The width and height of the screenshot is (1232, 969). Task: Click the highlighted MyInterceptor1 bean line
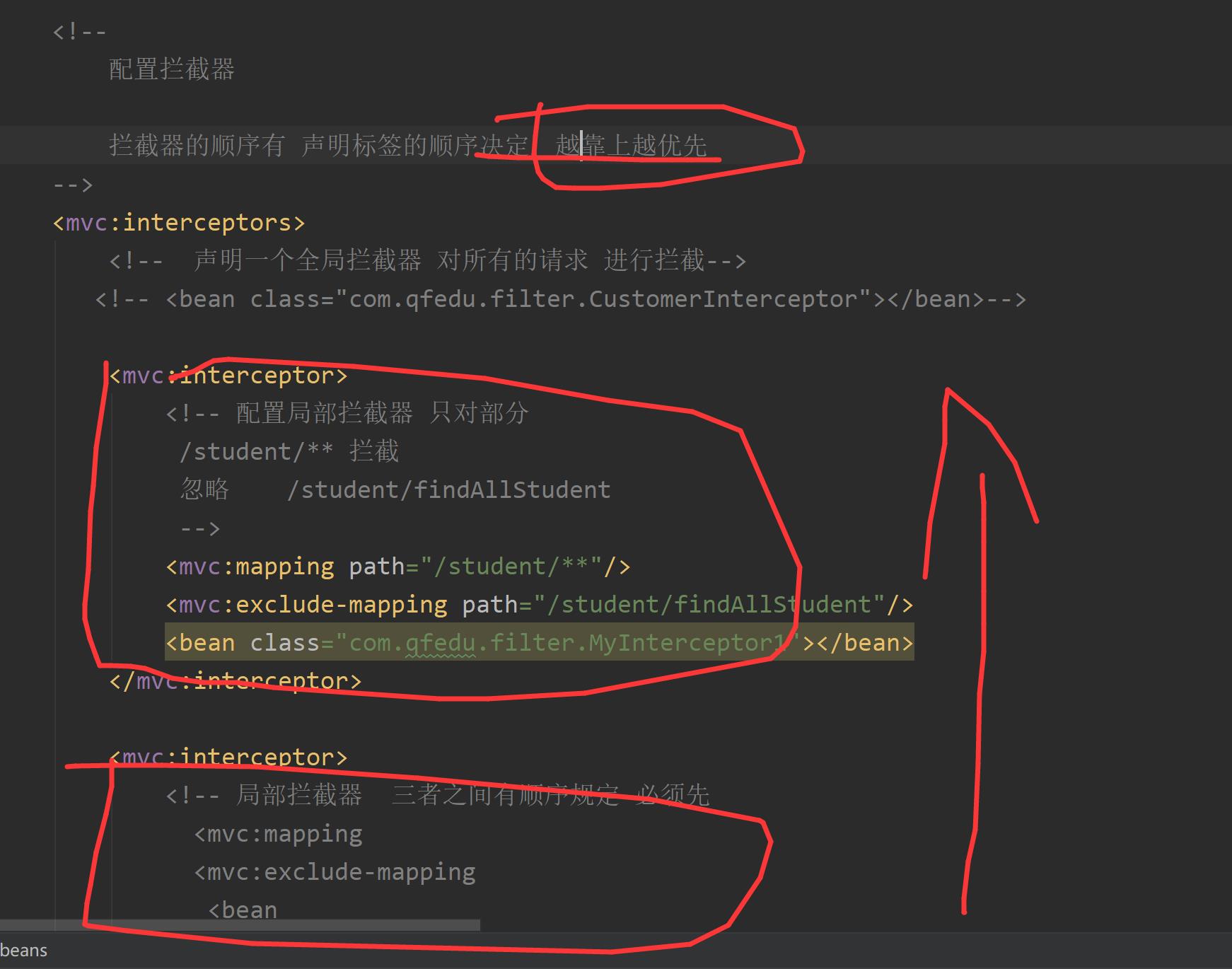pos(540,642)
